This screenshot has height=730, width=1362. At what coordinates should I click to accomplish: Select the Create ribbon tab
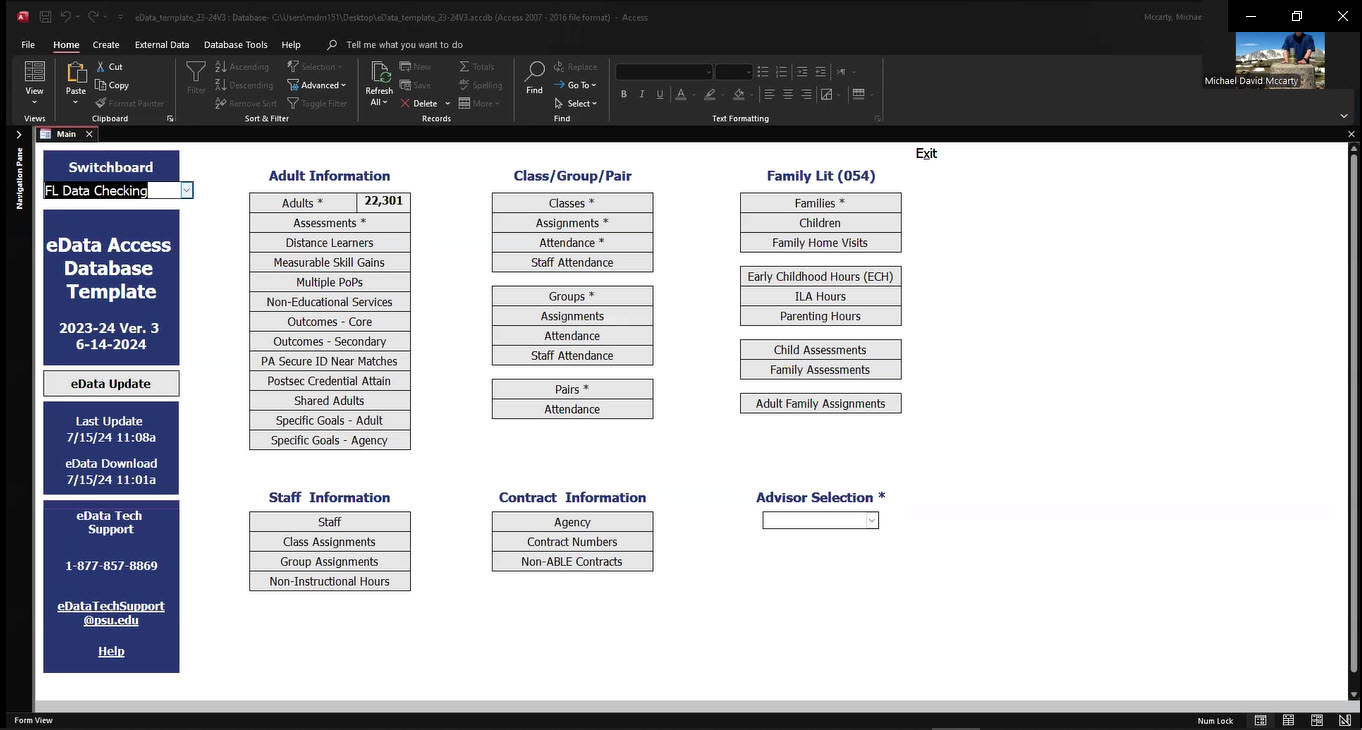[106, 45]
